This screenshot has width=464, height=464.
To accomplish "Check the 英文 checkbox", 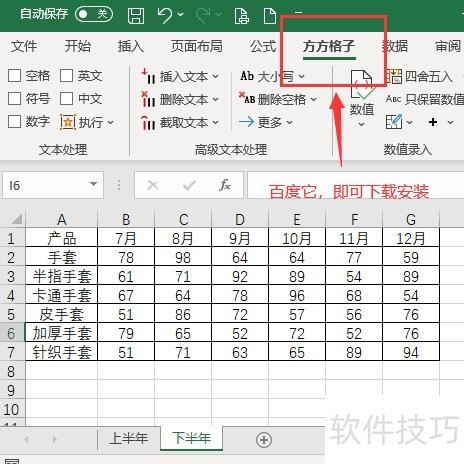I will (x=66, y=76).
